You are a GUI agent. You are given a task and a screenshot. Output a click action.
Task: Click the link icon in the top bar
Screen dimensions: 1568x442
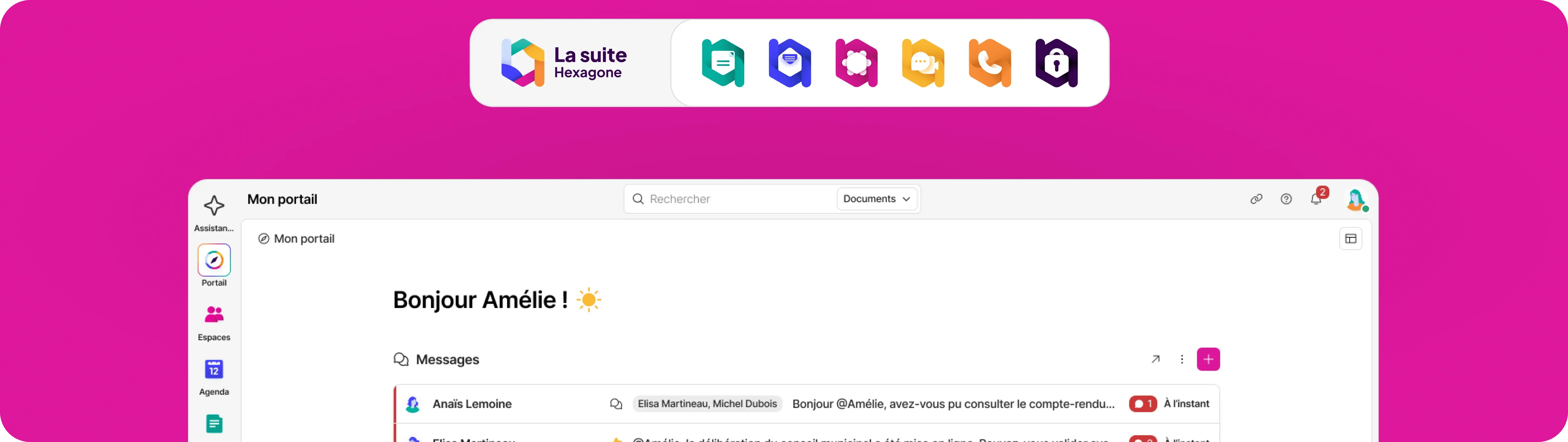point(1256,199)
